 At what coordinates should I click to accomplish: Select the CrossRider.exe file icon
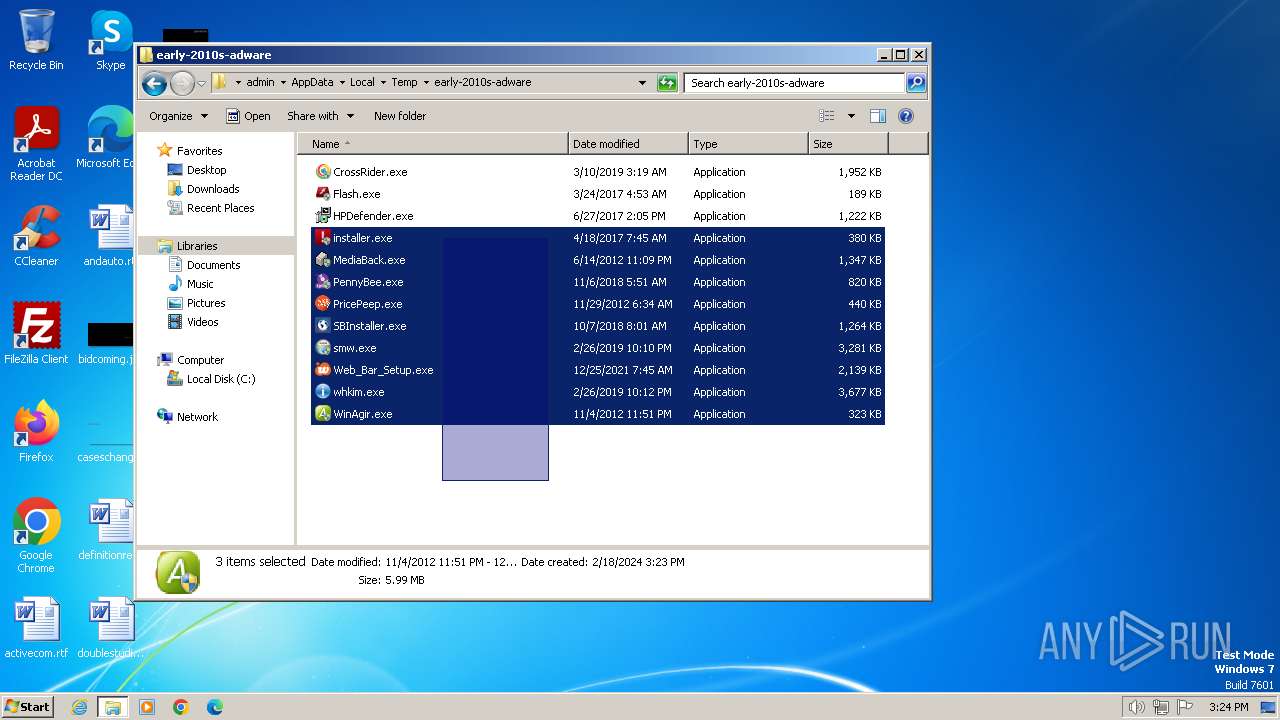pos(323,172)
